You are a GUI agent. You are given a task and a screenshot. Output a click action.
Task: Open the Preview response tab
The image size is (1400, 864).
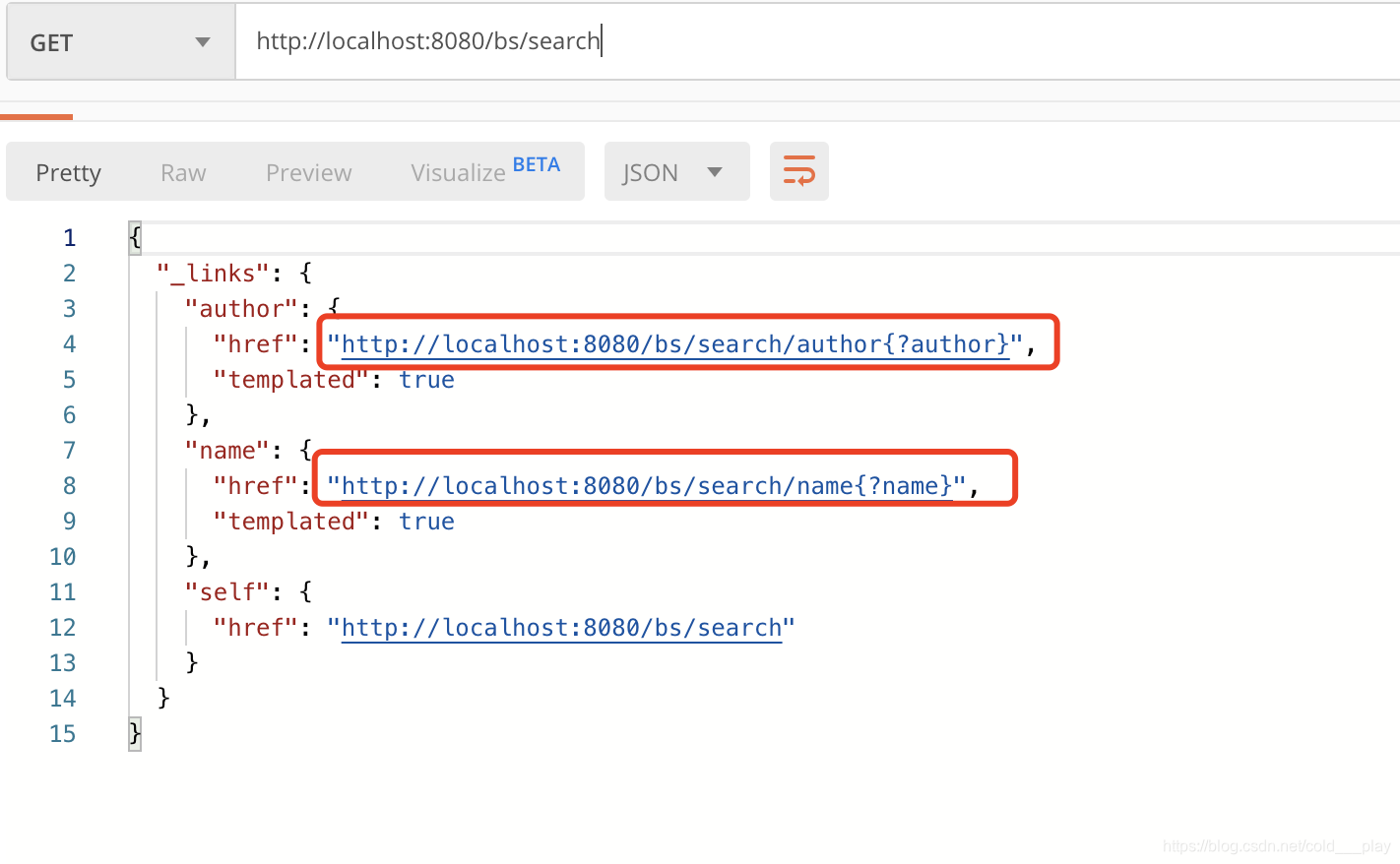tap(309, 172)
